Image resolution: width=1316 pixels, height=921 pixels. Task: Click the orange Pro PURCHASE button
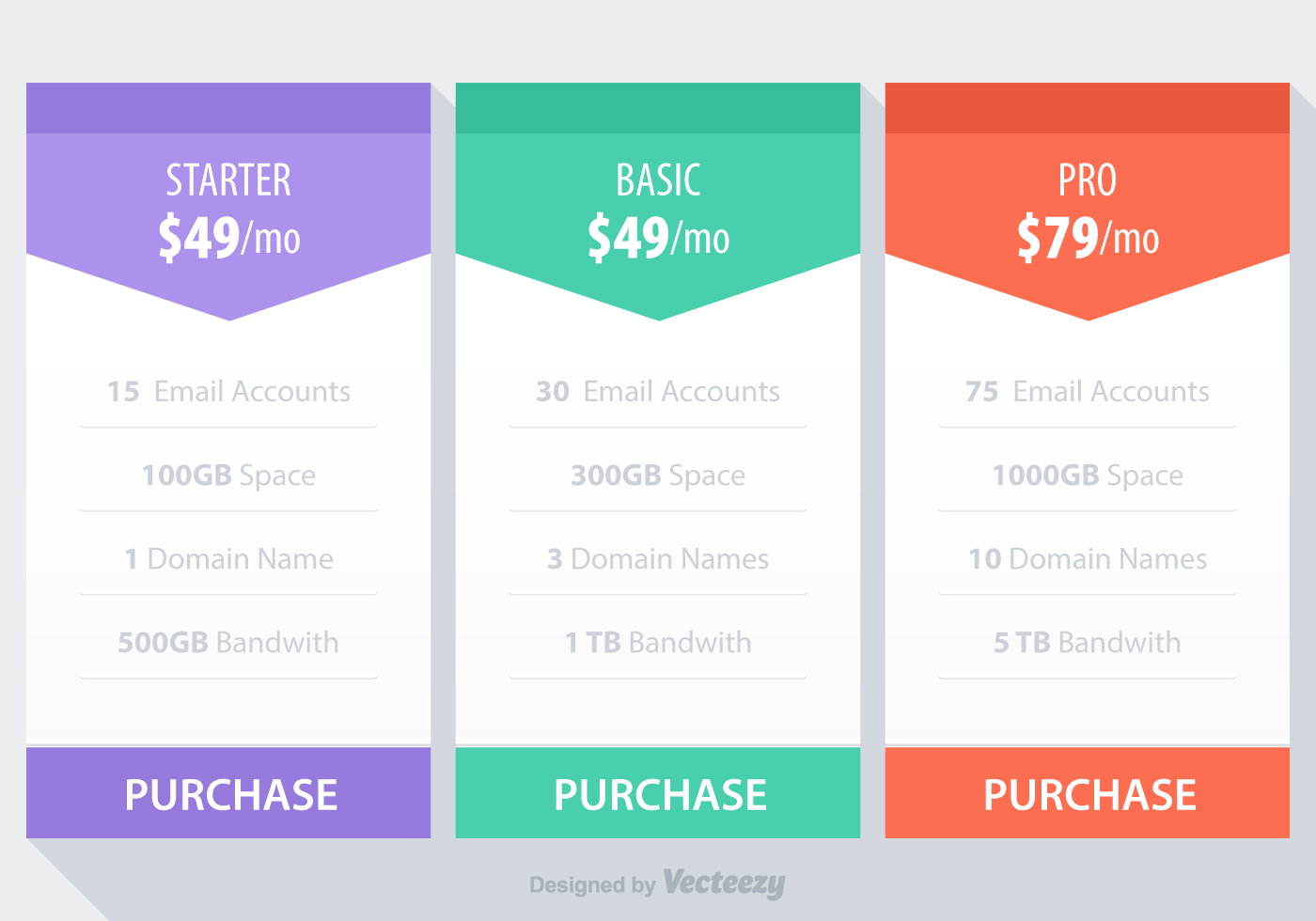[x=1088, y=793]
